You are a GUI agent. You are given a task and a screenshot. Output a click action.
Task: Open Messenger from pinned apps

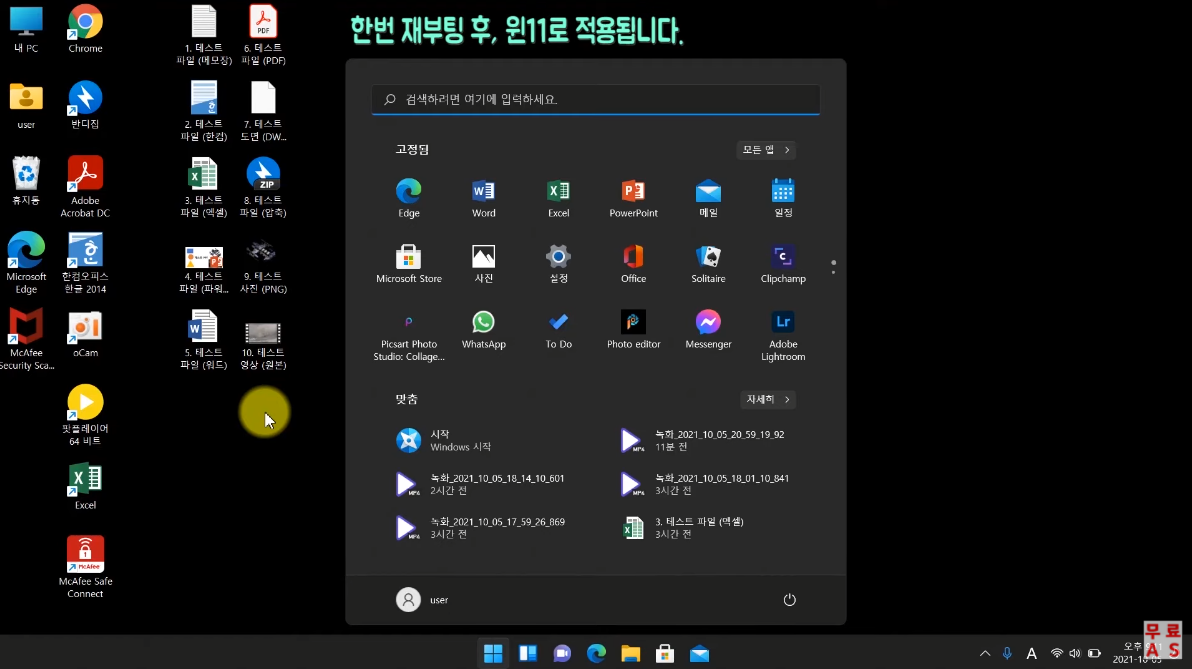(708, 329)
